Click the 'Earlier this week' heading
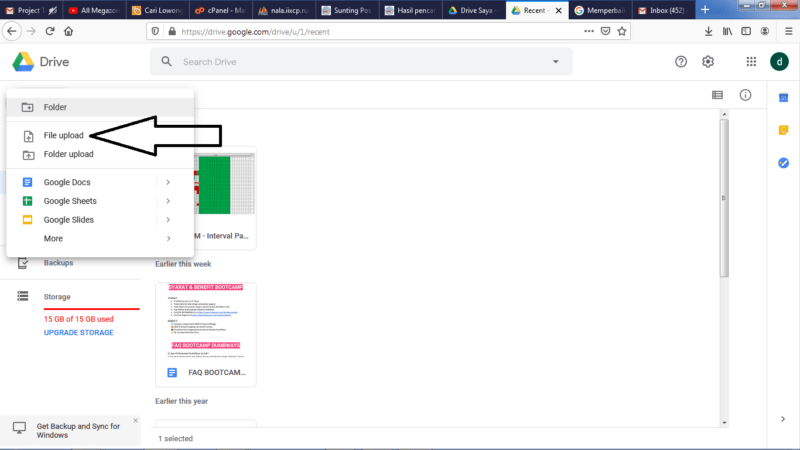Viewport: 800px width, 450px height. 183,264
